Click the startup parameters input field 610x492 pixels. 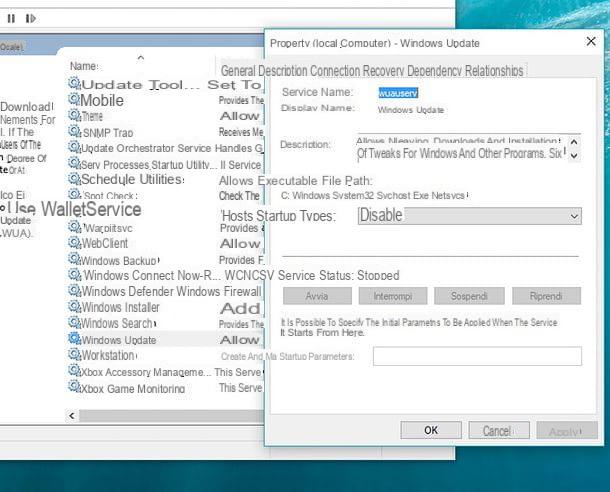tap(477, 356)
